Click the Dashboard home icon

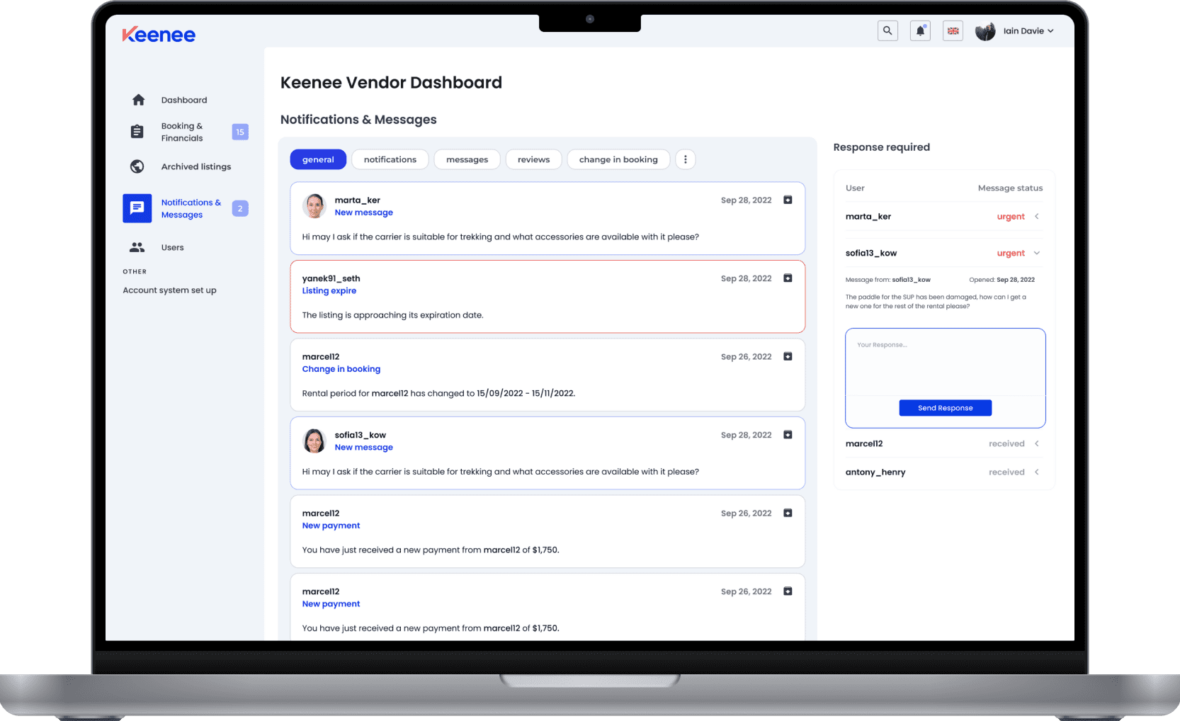(x=138, y=100)
